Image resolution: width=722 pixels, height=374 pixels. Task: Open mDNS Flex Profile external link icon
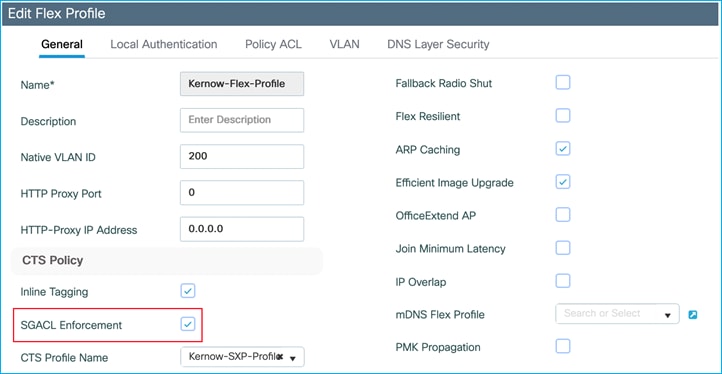pyautogui.click(x=693, y=315)
